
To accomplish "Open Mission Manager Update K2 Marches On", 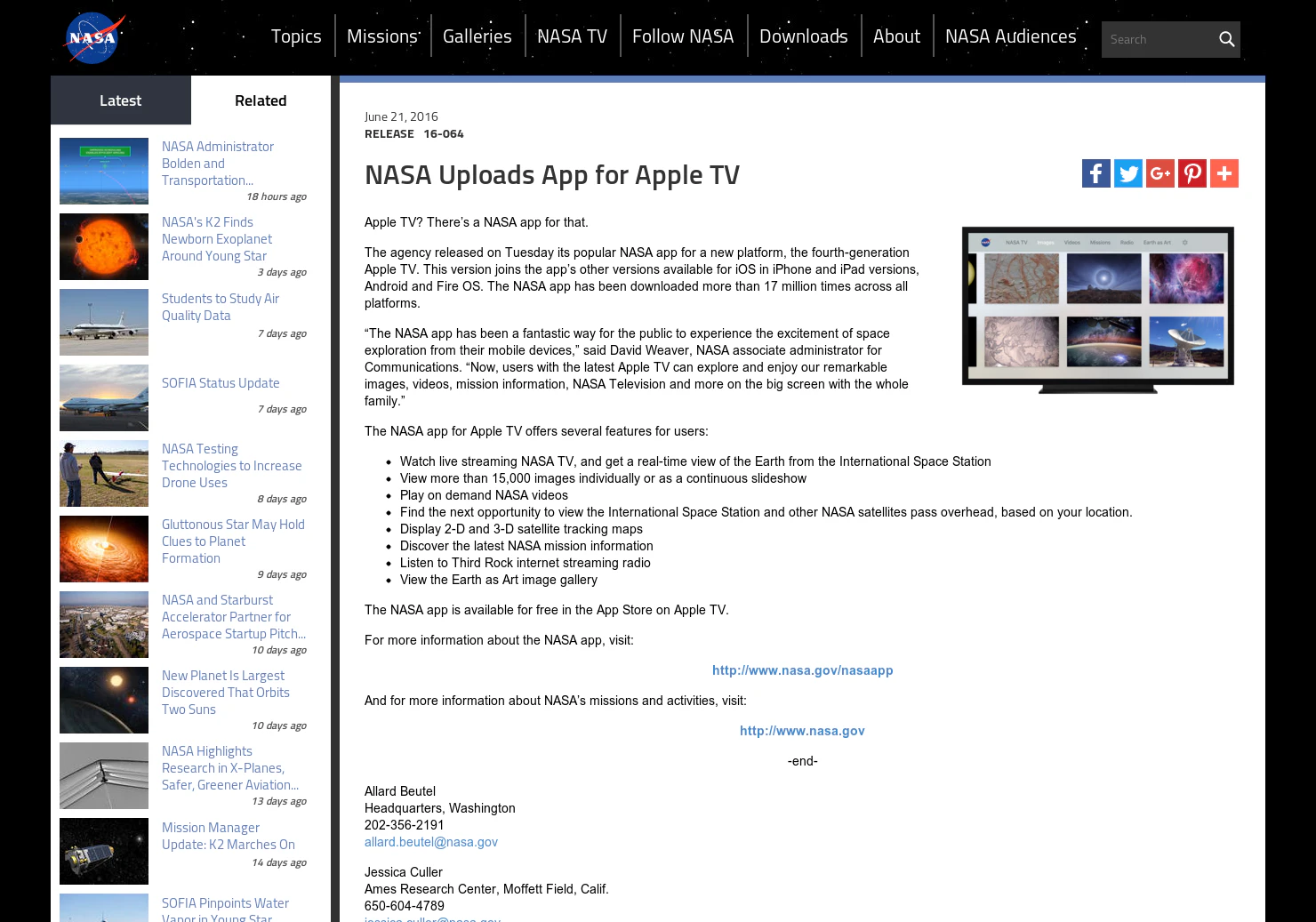I will pos(229,836).
